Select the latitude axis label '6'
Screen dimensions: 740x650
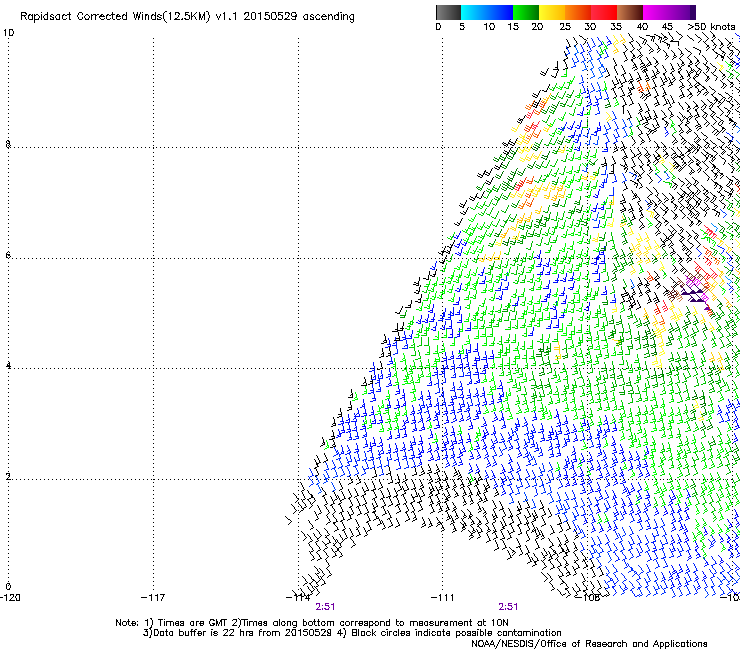click(x=8, y=255)
